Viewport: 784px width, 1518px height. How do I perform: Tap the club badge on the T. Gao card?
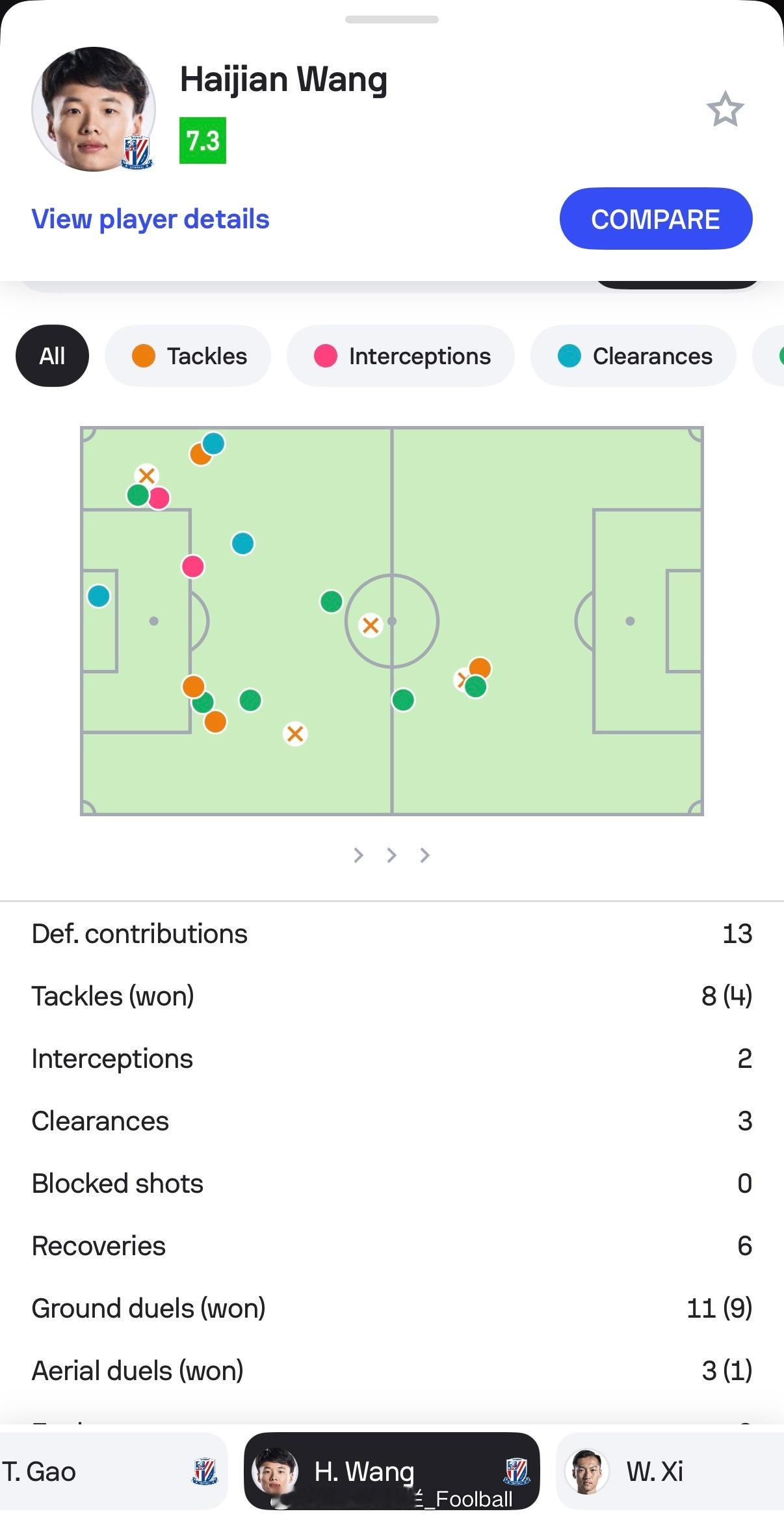point(204,1471)
